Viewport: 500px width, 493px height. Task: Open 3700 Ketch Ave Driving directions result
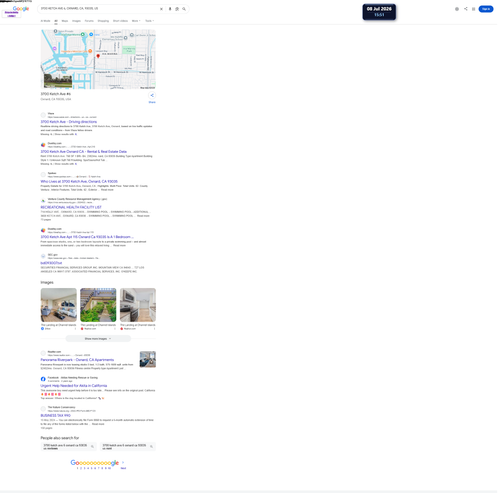[69, 122]
